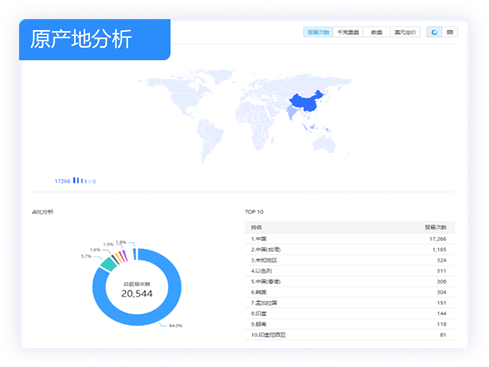
Task: Switch to the donut chart view icon
Action: tap(434, 32)
